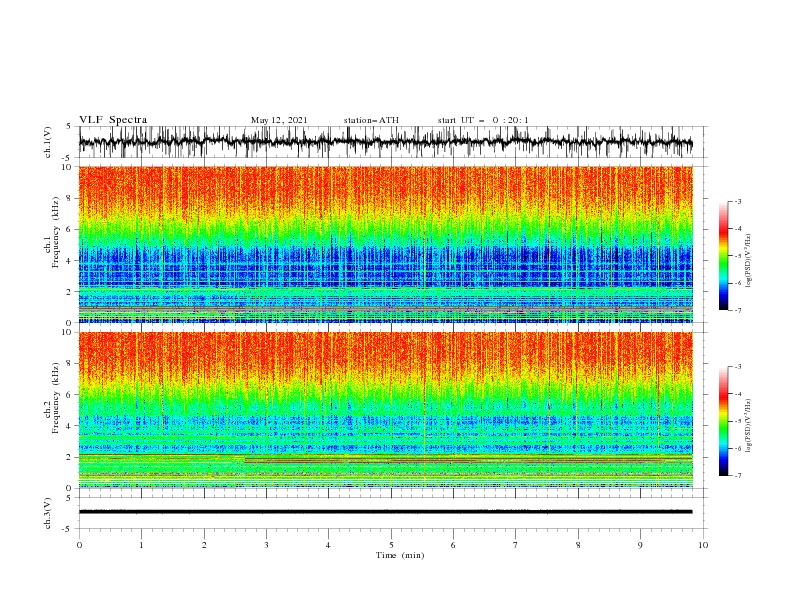792x612 pixels.
Task: Click the date text "May 12, 2021"
Action: pyautogui.click(x=279, y=120)
